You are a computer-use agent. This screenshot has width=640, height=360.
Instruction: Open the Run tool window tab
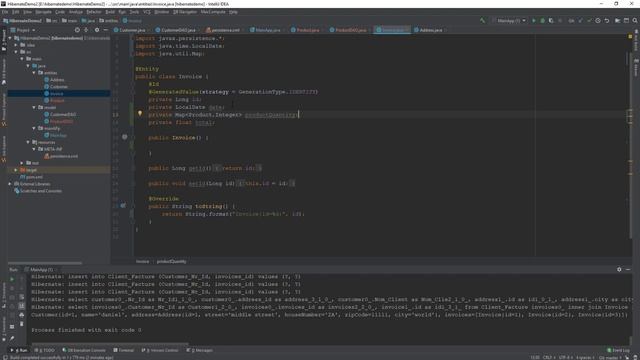pyautogui.click(x=19, y=350)
